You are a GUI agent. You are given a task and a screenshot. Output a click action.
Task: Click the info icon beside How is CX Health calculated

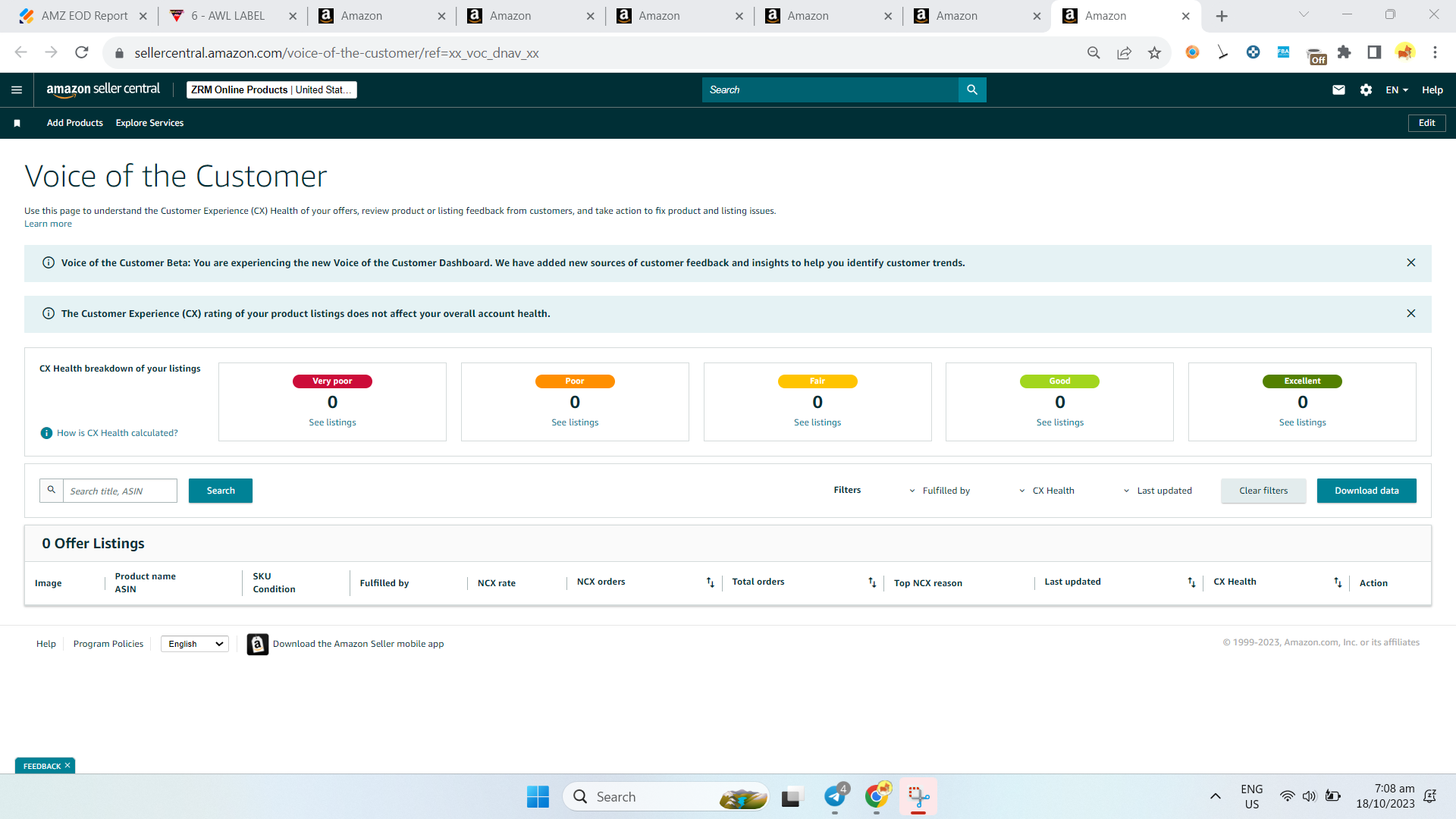click(x=46, y=433)
